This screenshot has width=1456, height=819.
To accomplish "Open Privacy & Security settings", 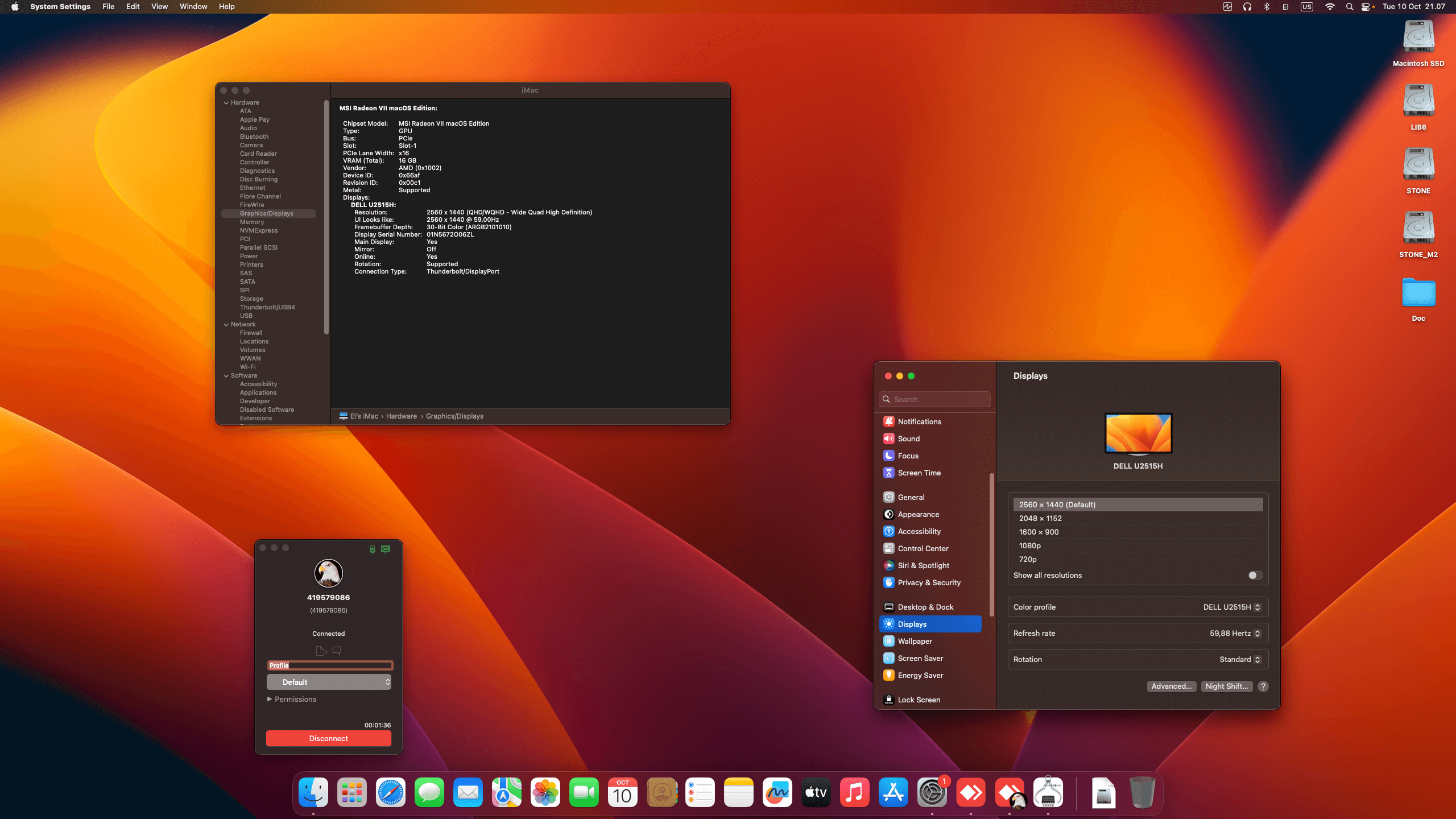I will (929, 582).
